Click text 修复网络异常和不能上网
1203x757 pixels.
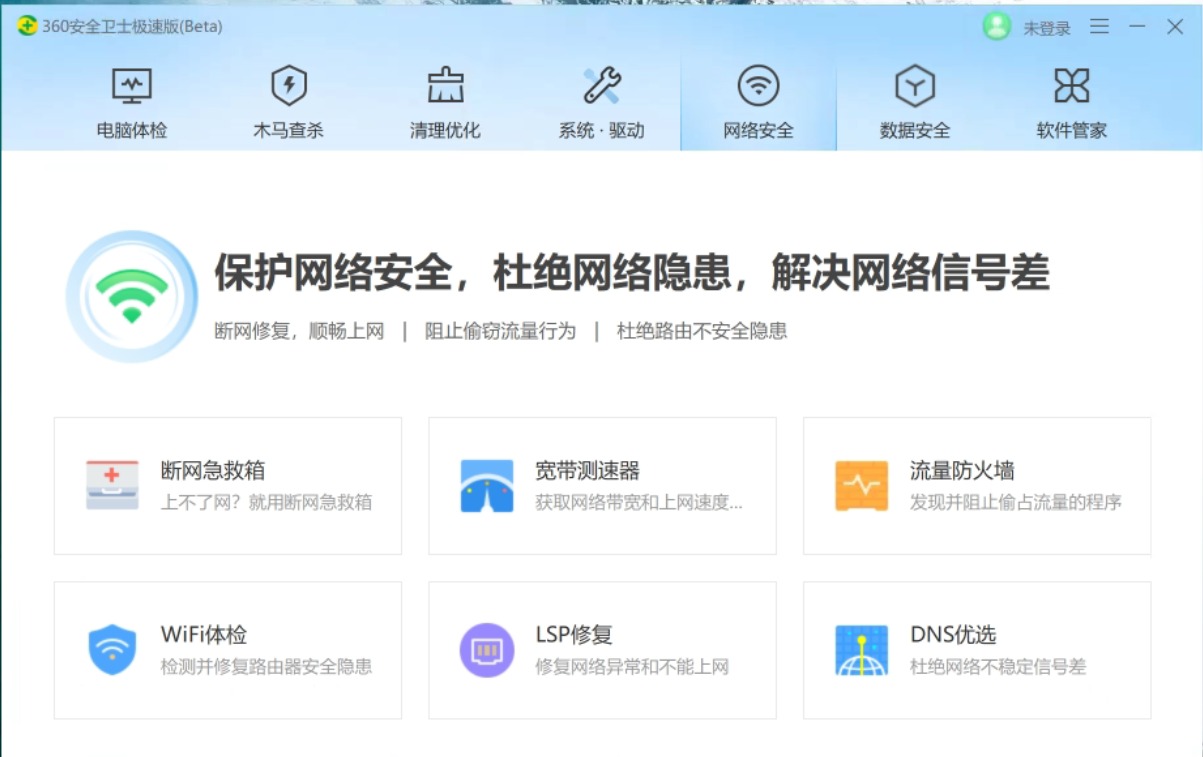632,667
